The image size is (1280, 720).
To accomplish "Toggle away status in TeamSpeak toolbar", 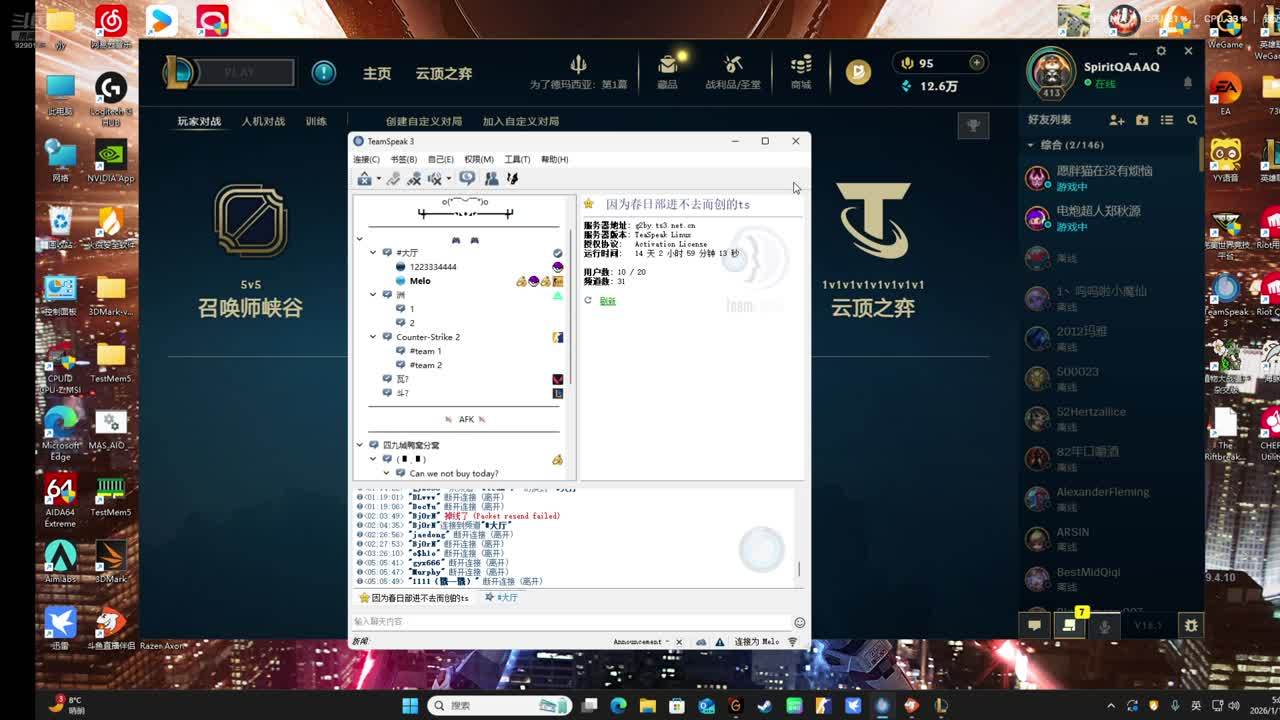I will click(365, 179).
